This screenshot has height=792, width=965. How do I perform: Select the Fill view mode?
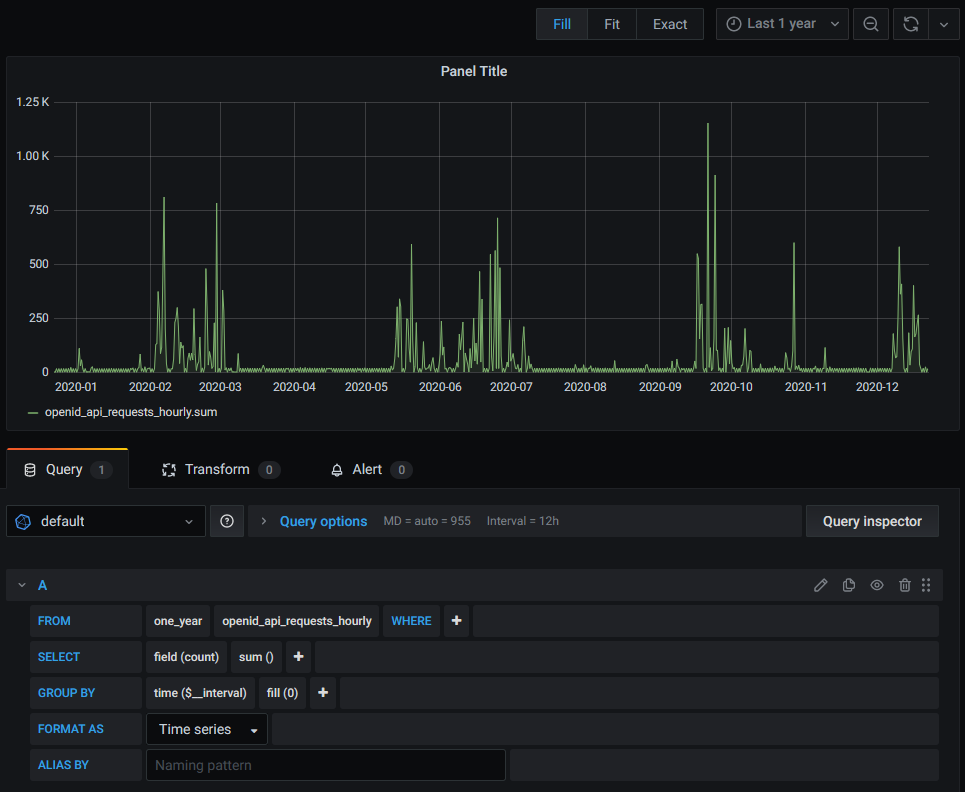click(x=562, y=24)
